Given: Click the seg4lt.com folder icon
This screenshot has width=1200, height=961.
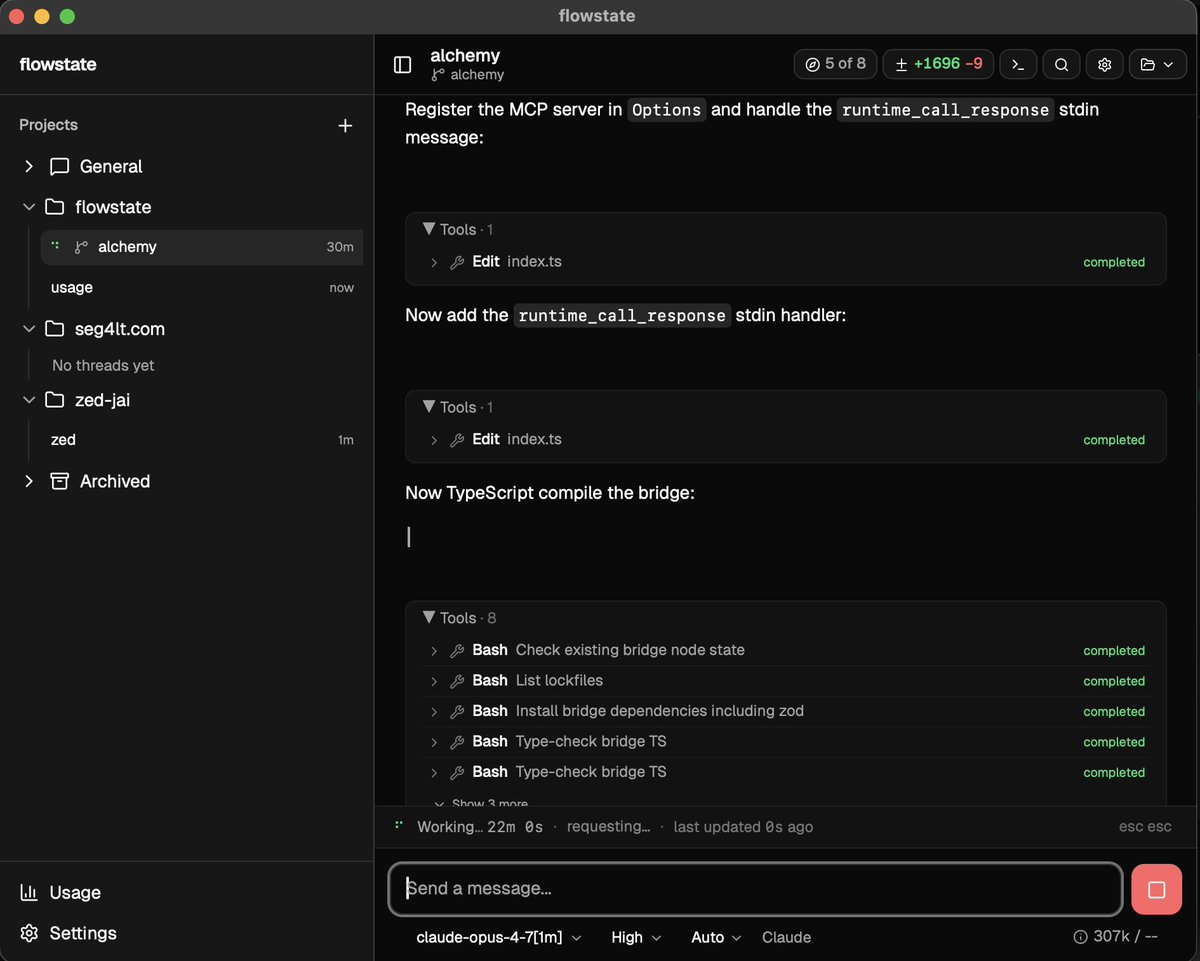Looking at the screenshot, I should point(55,329).
